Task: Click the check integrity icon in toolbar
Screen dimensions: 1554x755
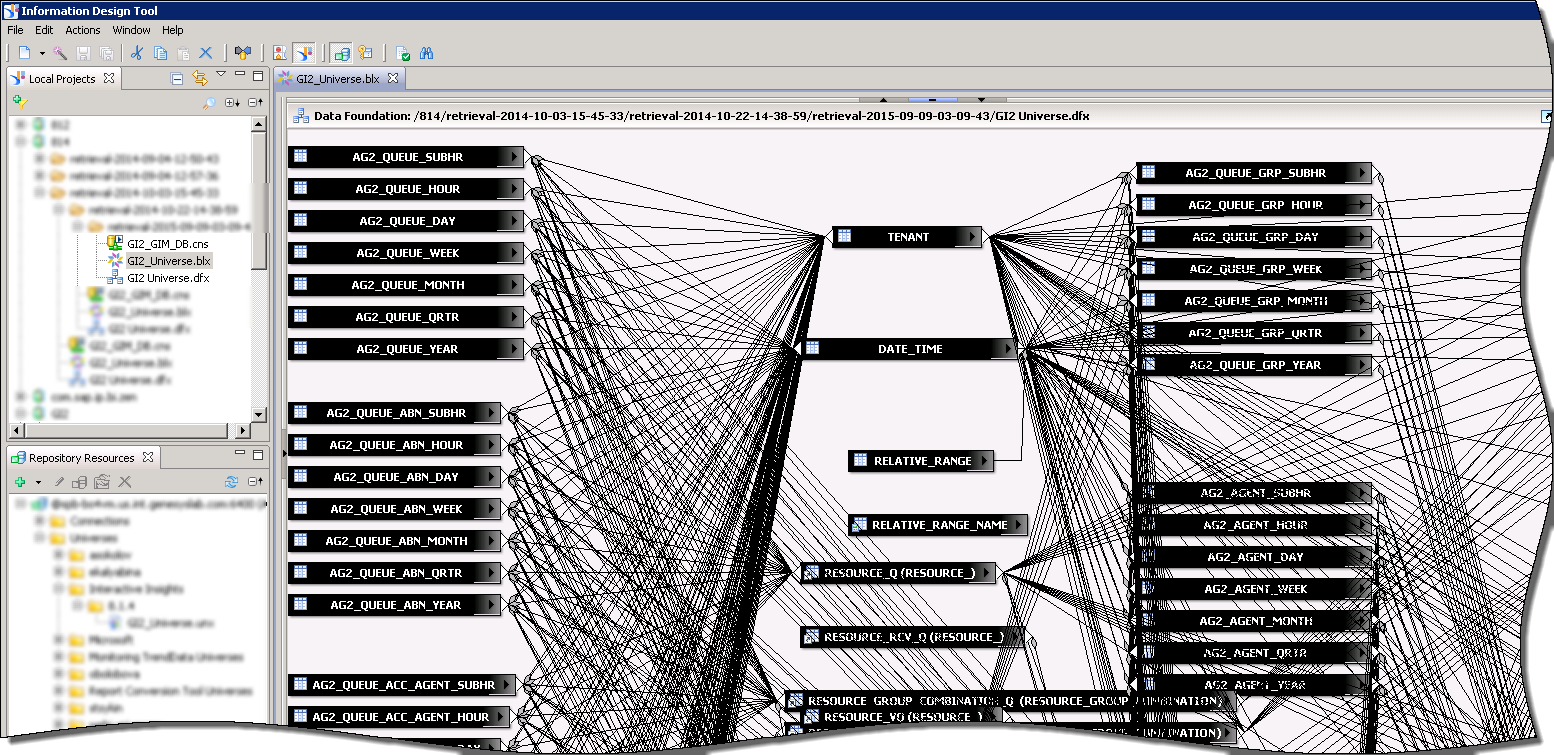Action: pyautogui.click(x=402, y=53)
